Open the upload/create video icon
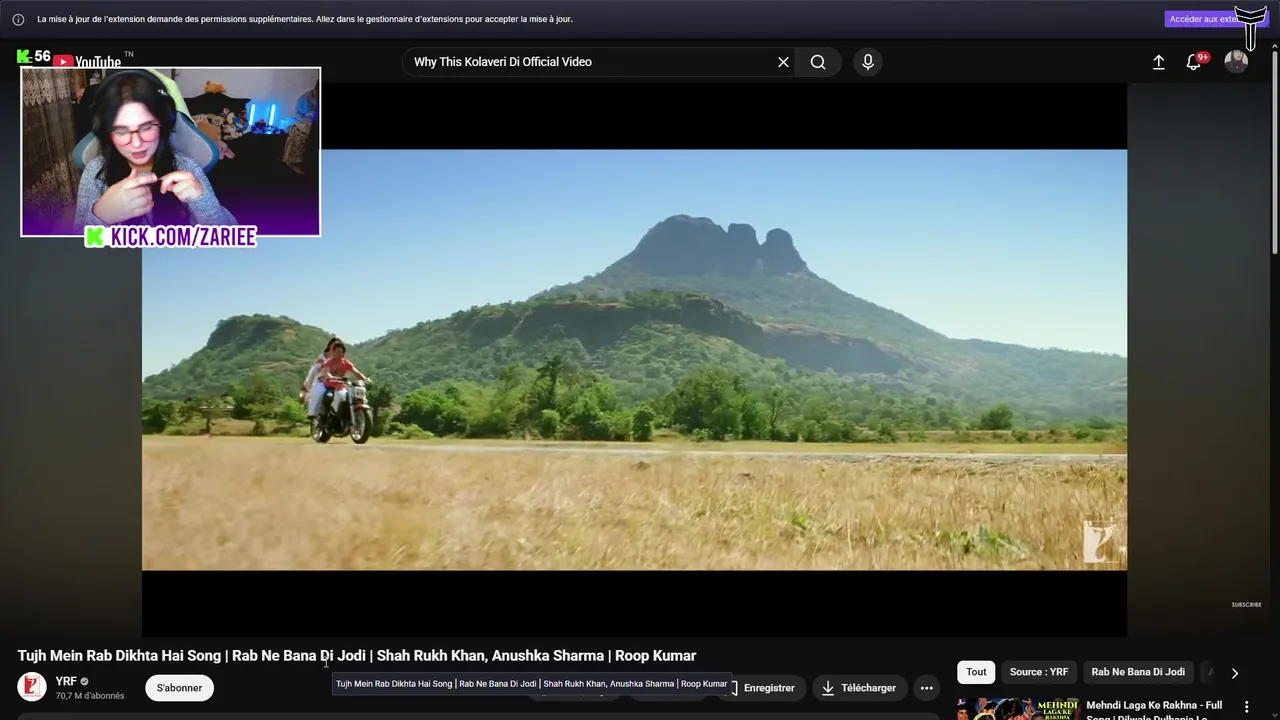 1158,62
